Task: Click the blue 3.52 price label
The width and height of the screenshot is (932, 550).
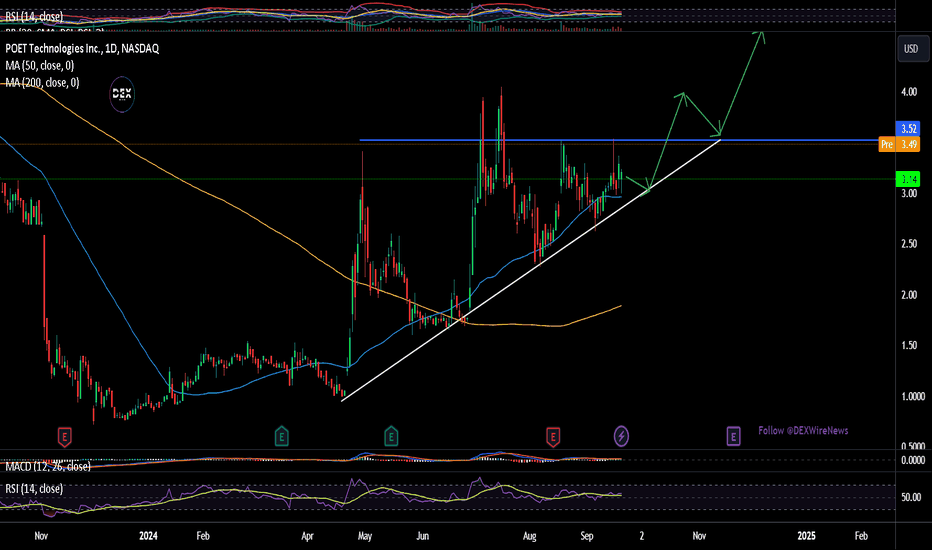Action: point(908,128)
